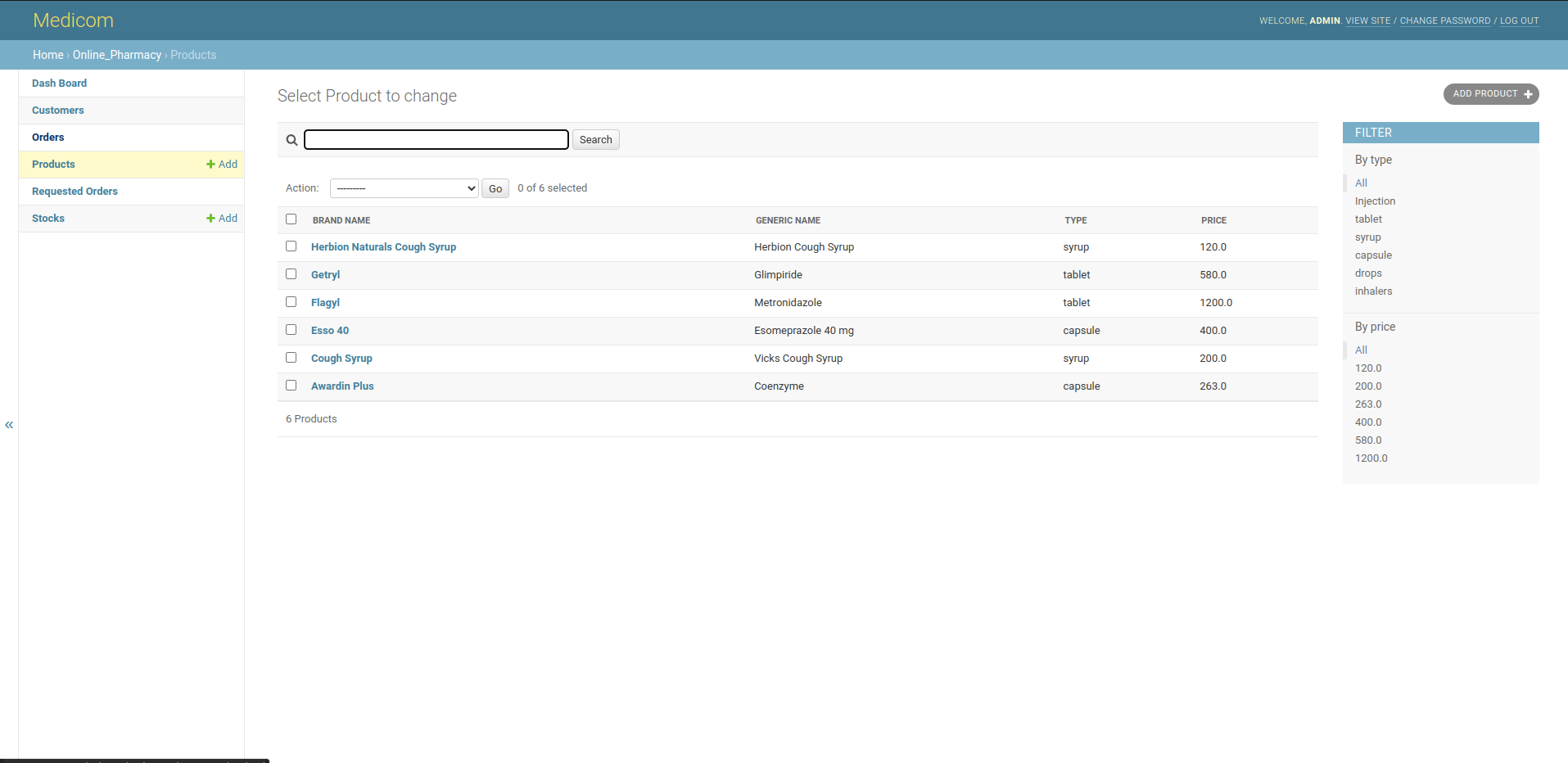
Task: Go to Customers in the sidebar
Action: coord(57,111)
